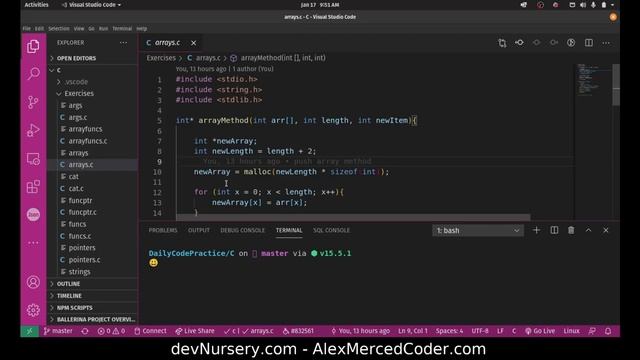640x360 pixels.
Task: Switch to the Problems panel tab
Action: pos(163,230)
